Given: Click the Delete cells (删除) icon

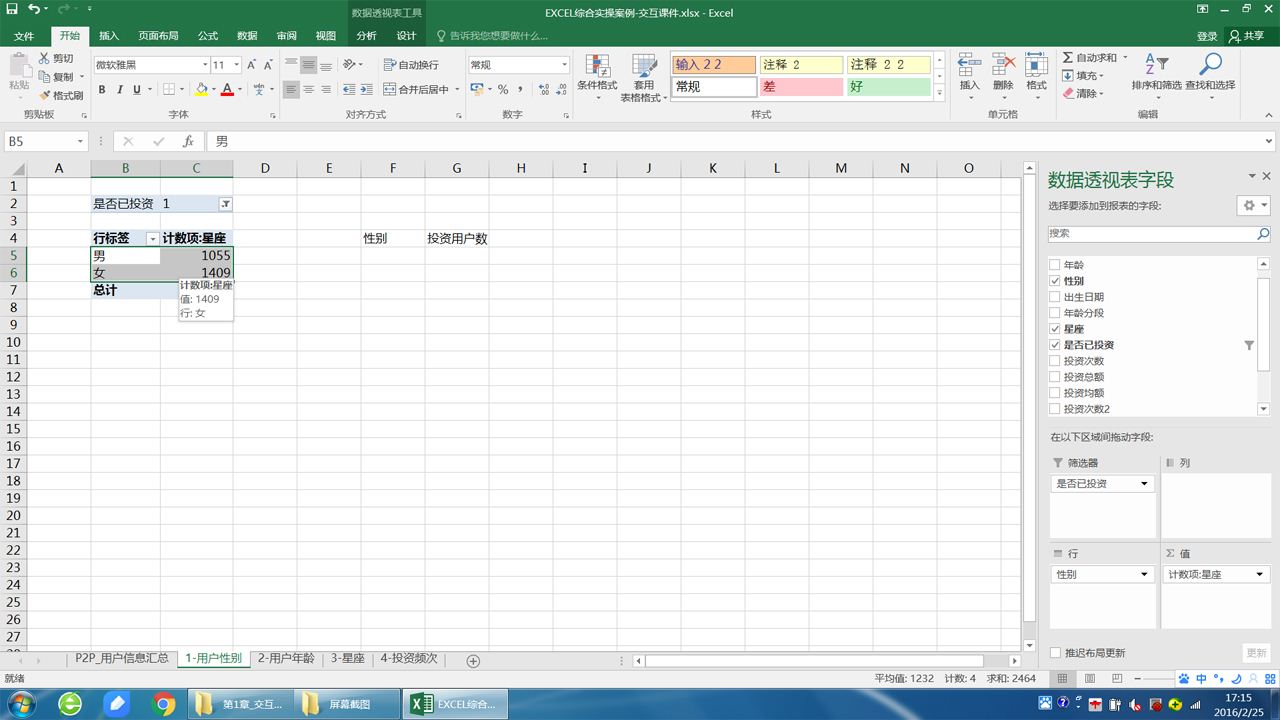Looking at the screenshot, I should pos(1003,66).
